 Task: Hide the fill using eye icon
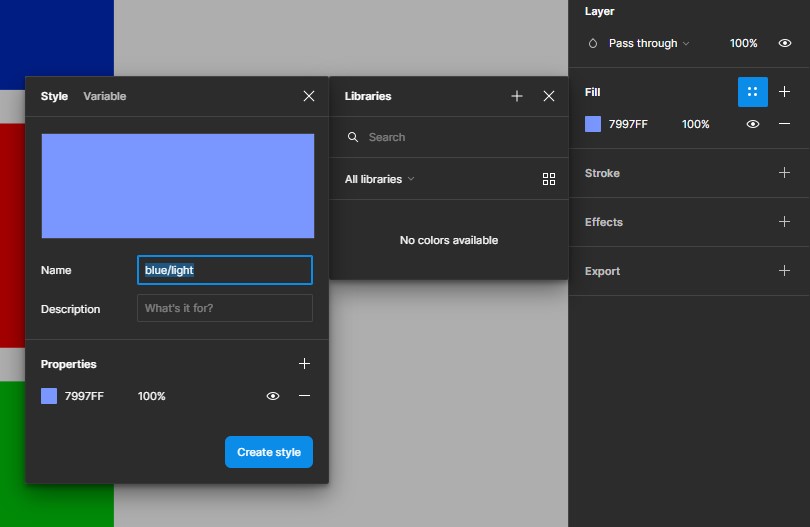coord(753,124)
